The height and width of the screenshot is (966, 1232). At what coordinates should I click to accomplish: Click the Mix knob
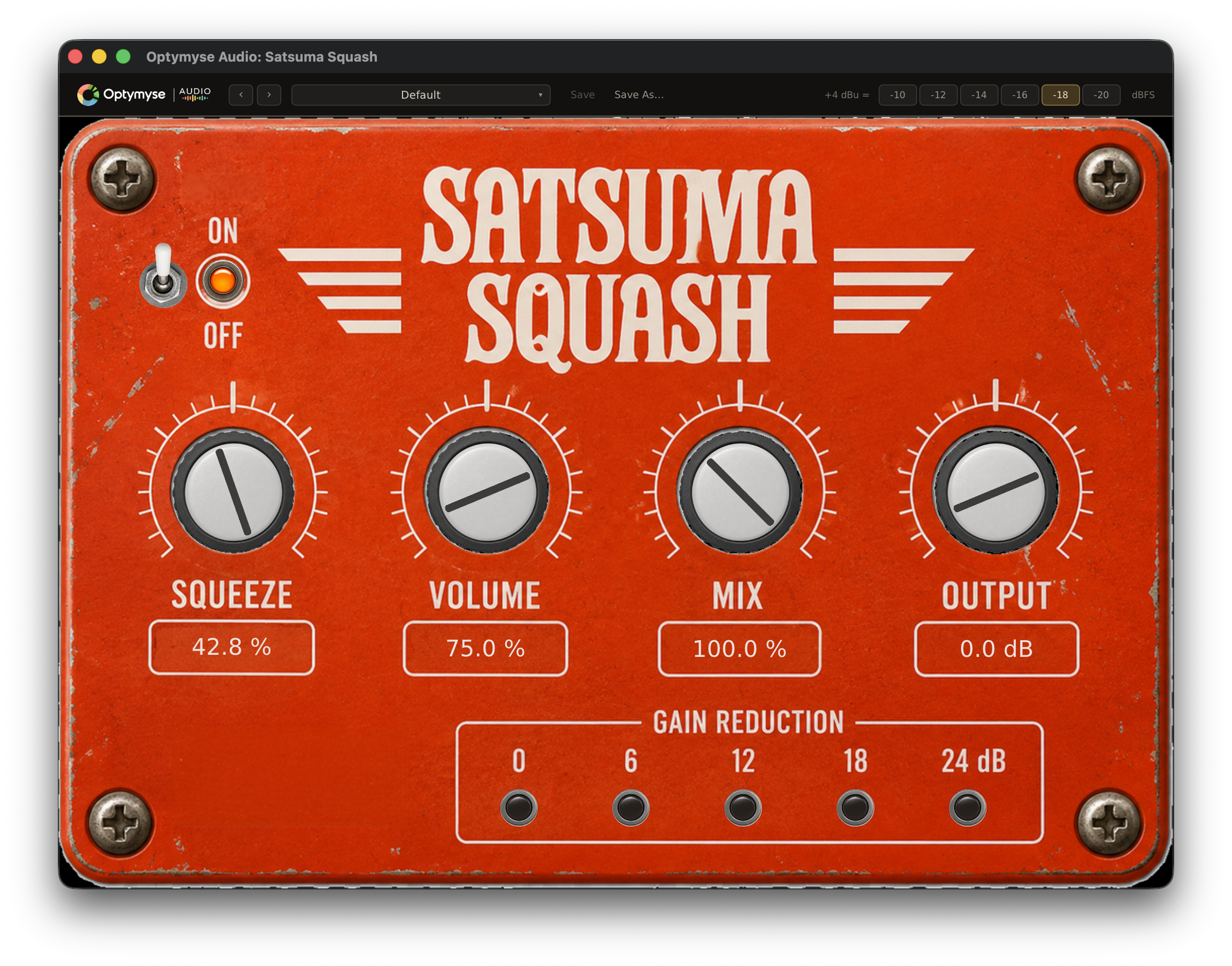coord(740,491)
